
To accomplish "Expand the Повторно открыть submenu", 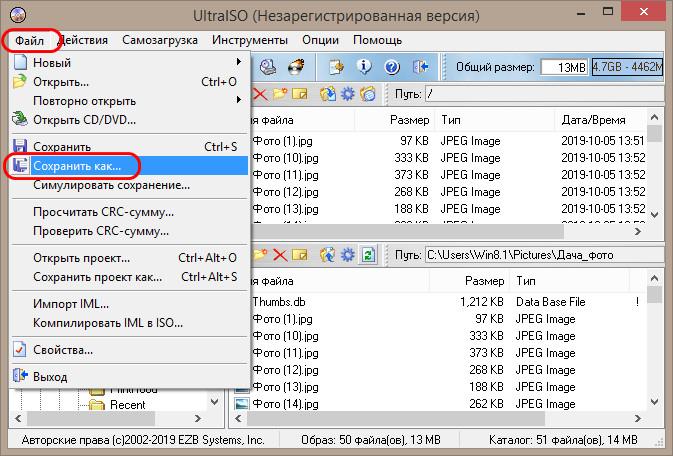I will (129, 101).
